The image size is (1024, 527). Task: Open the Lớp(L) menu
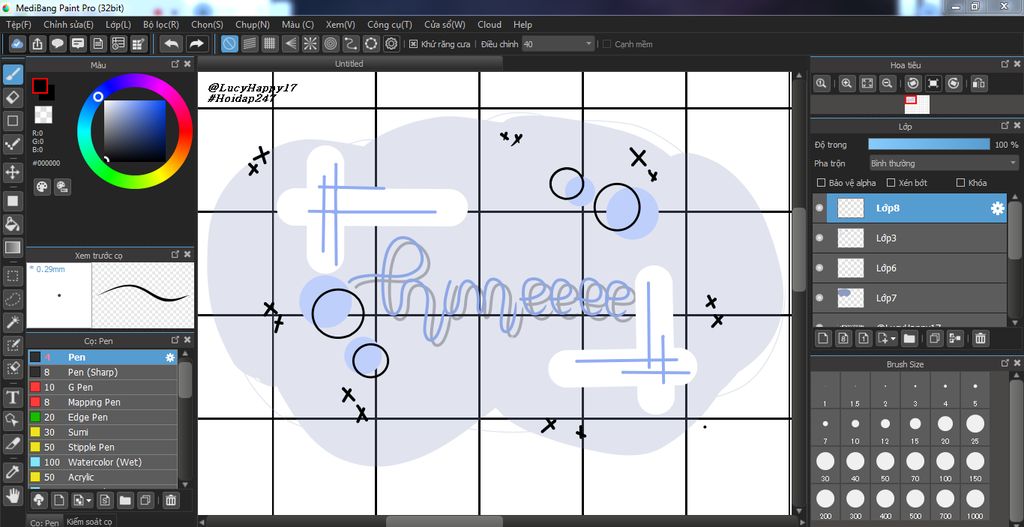point(118,25)
